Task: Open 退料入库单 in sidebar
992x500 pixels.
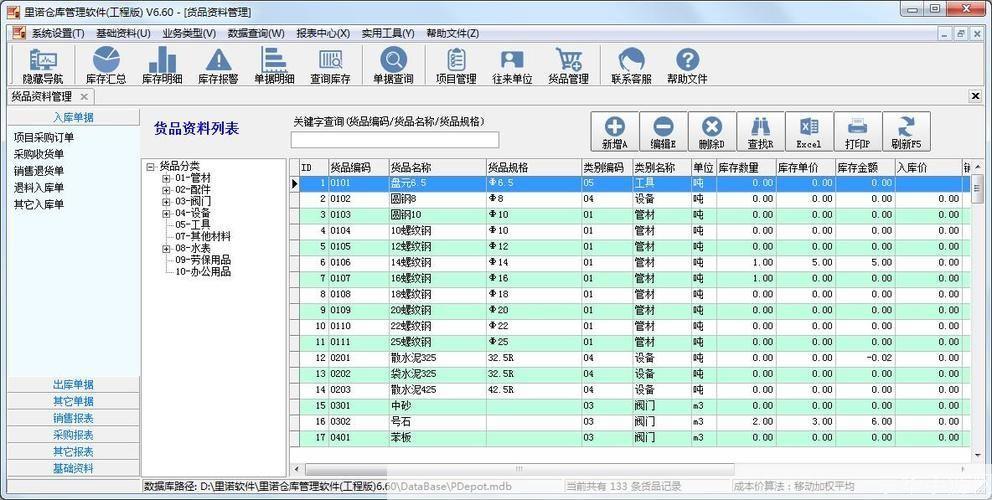Action: 39,188
